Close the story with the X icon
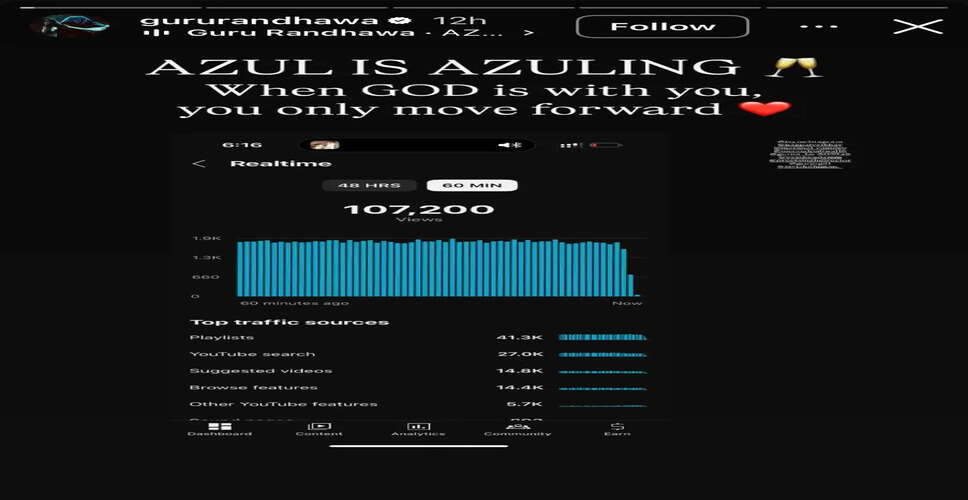Screen dimensions: 968x500 pos(919,26)
